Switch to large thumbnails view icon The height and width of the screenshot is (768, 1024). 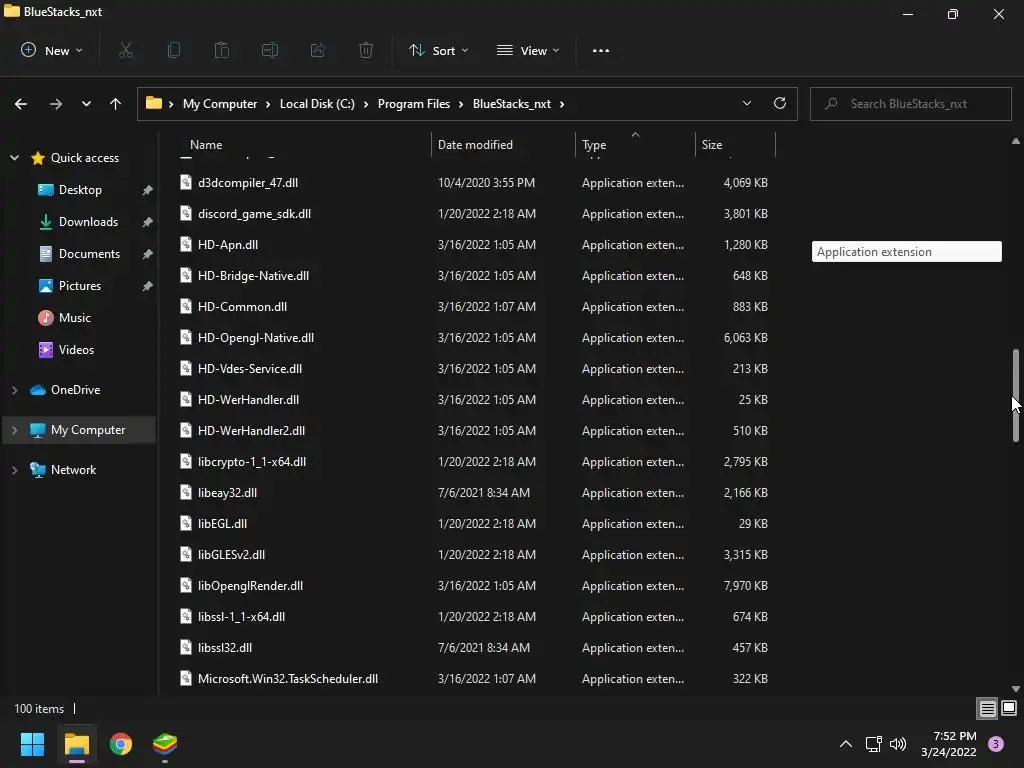click(1009, 709)
